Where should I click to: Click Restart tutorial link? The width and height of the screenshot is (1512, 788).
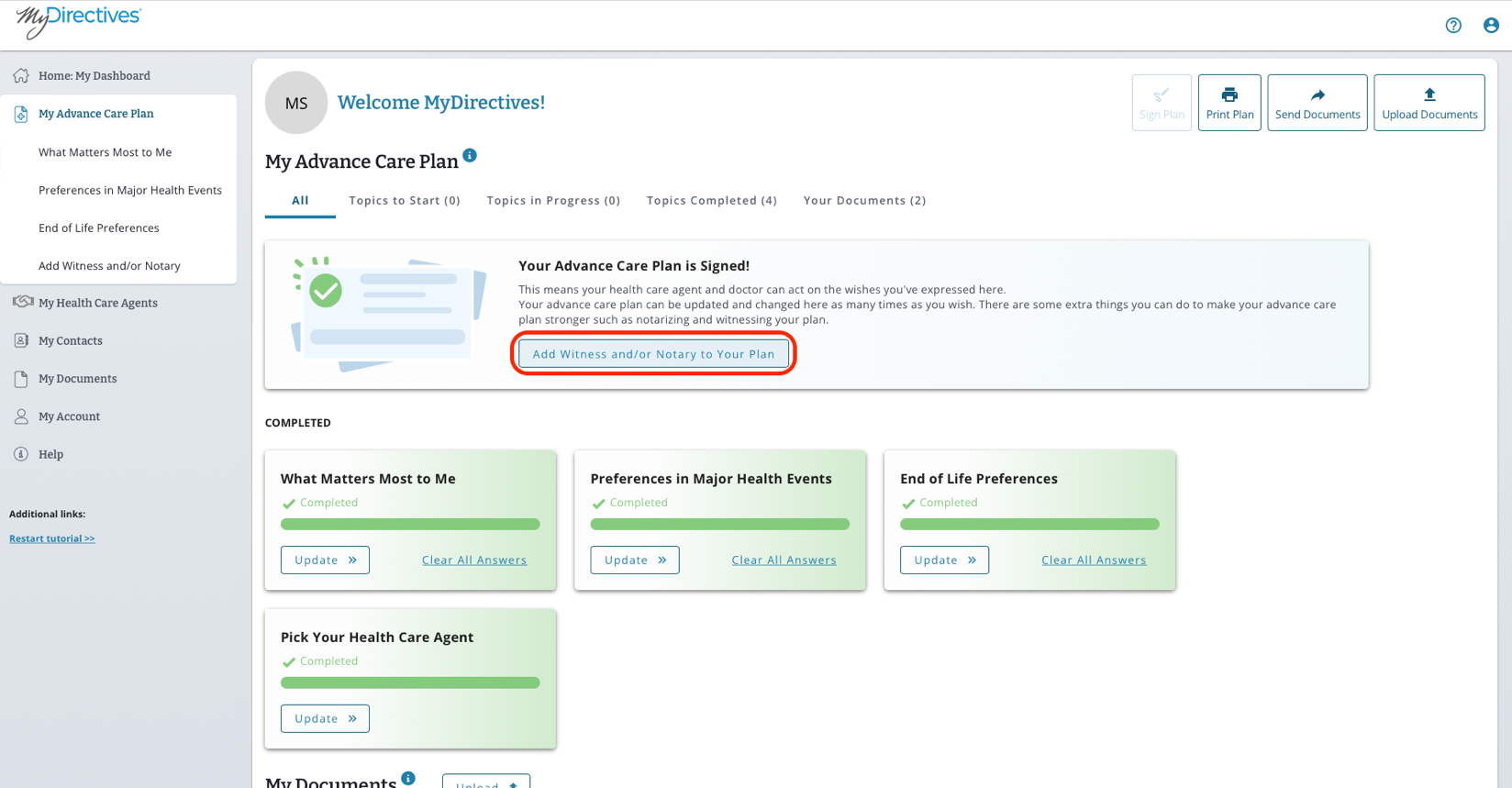pos(52,538)
